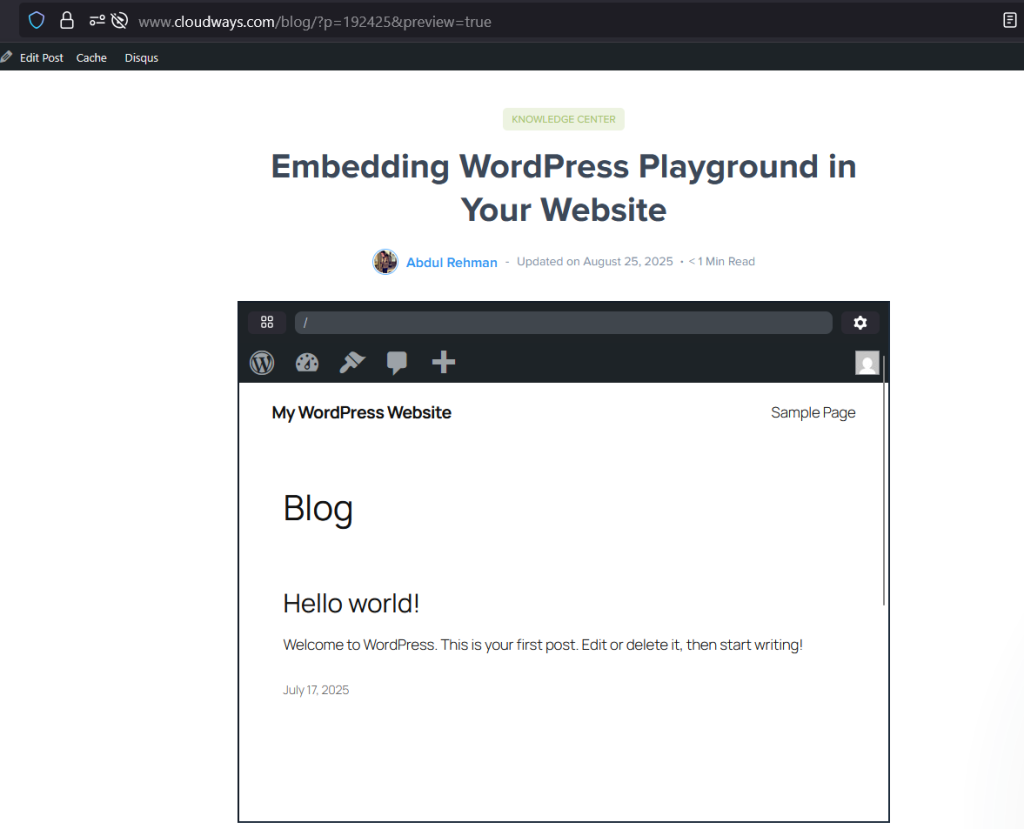Open the Hello world! post title
1024x829 pixels.
[351, 604]
